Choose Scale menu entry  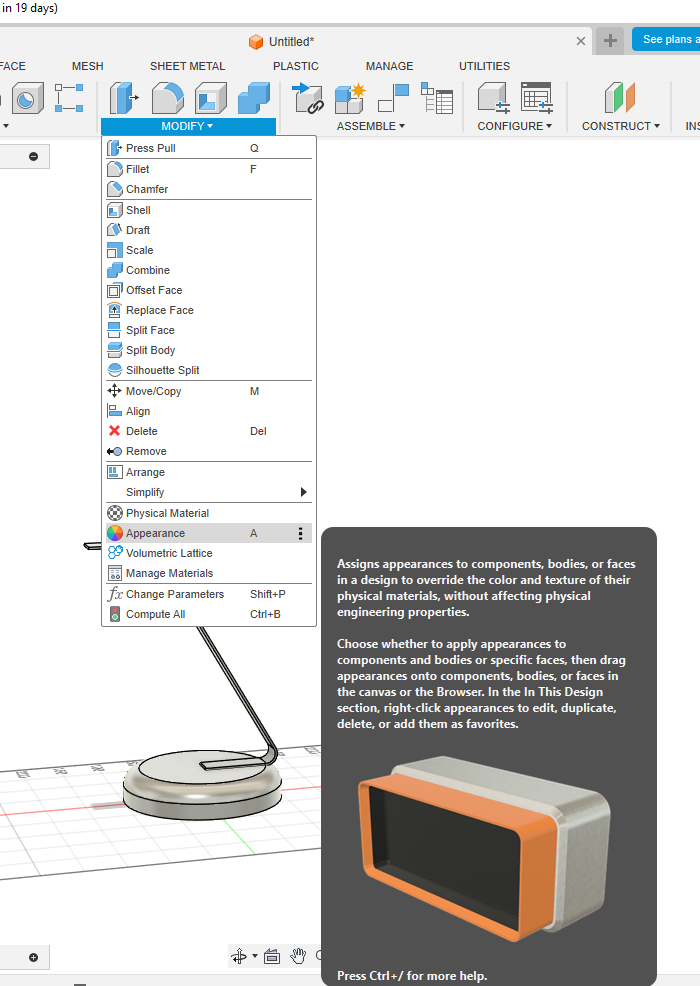pos(208,250)
